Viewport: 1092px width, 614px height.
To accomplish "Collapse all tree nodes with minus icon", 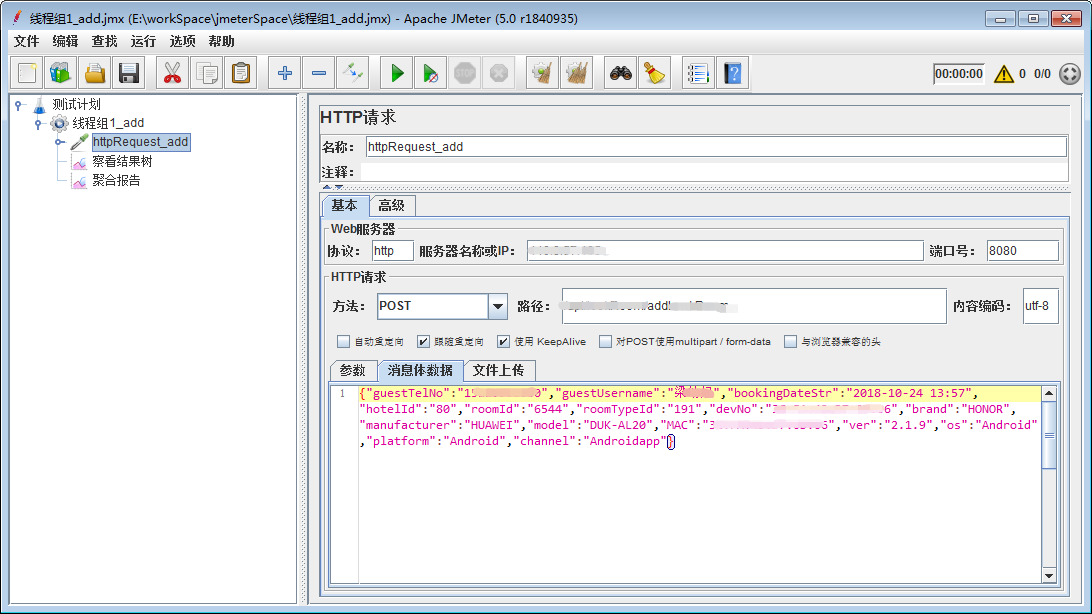I will point(319,73).
